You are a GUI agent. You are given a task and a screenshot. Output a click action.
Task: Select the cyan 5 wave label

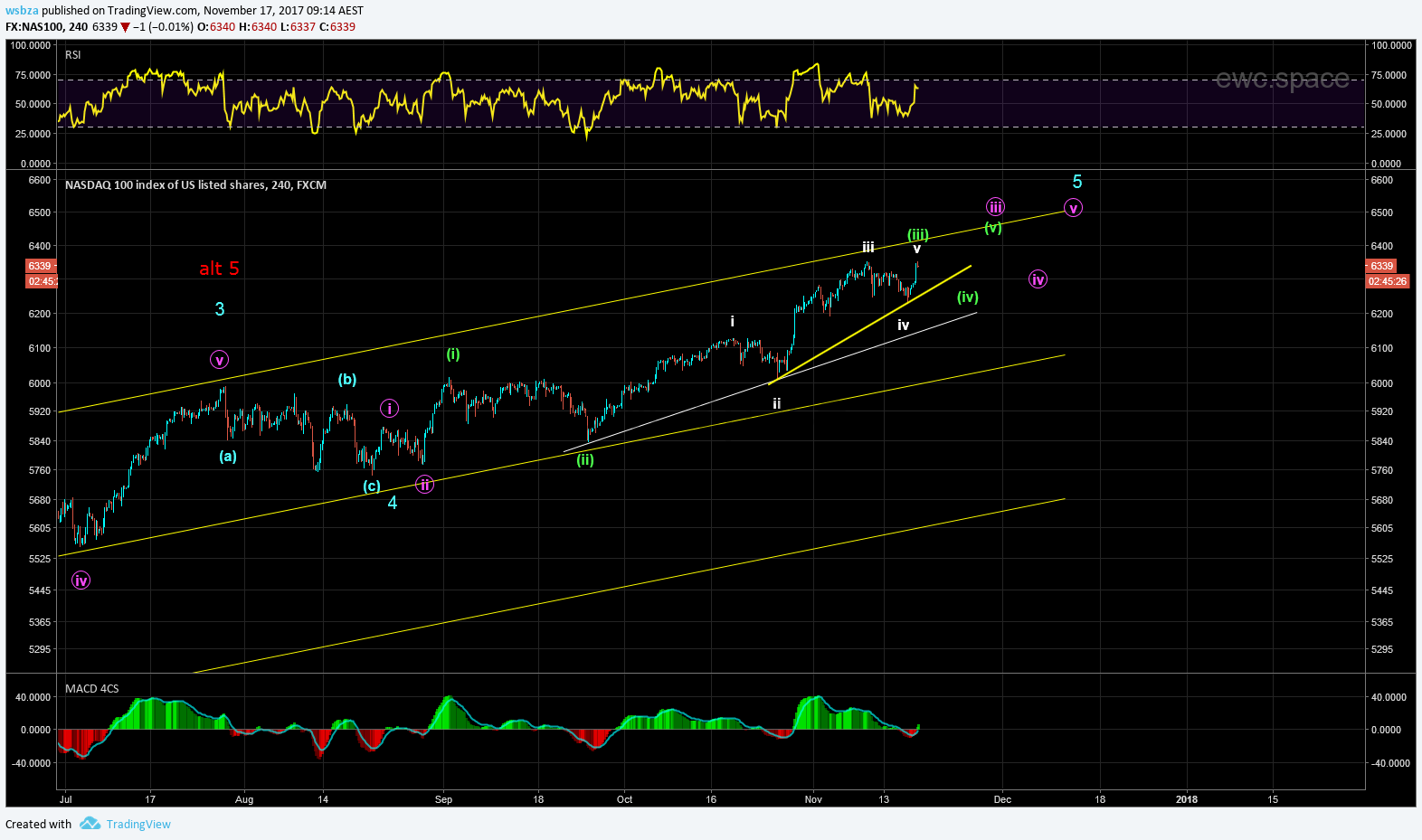point(1076,182)
